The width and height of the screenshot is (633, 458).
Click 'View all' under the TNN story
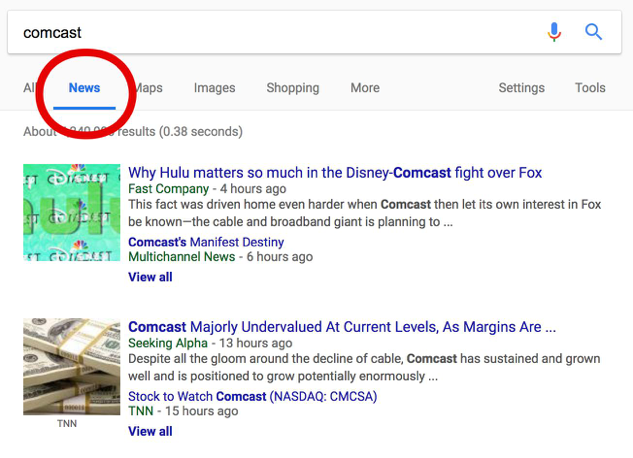(x=150, y=431)
